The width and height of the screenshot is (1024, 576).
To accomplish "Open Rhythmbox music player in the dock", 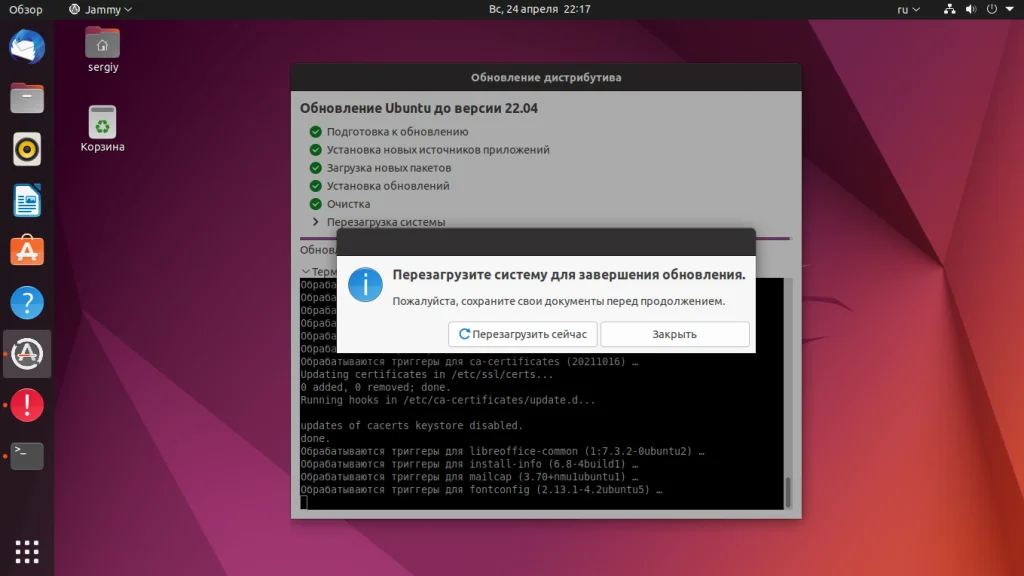I will coord(26,148).
